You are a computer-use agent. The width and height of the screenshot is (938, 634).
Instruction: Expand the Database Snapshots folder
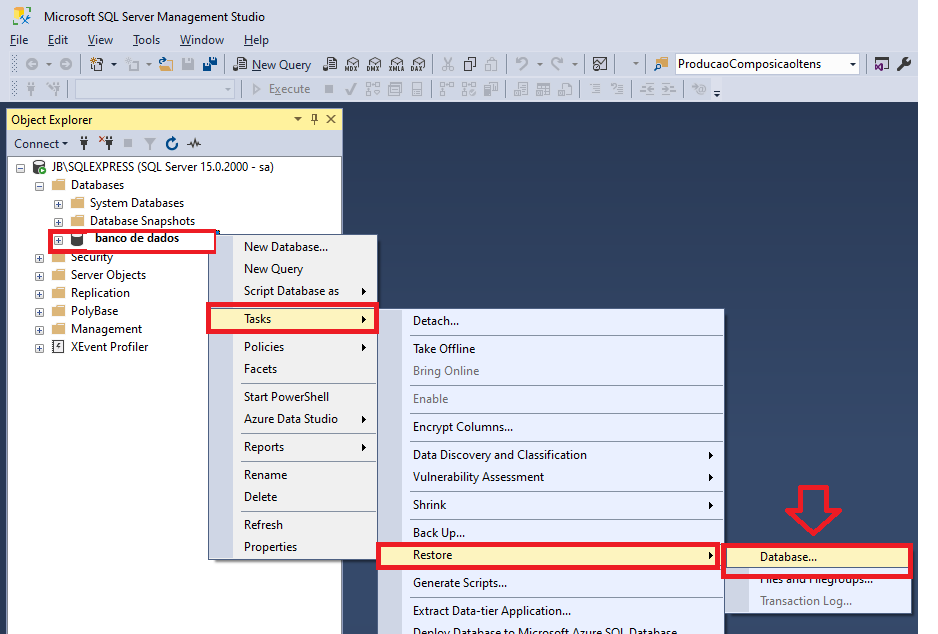click(x=59, y=222)
